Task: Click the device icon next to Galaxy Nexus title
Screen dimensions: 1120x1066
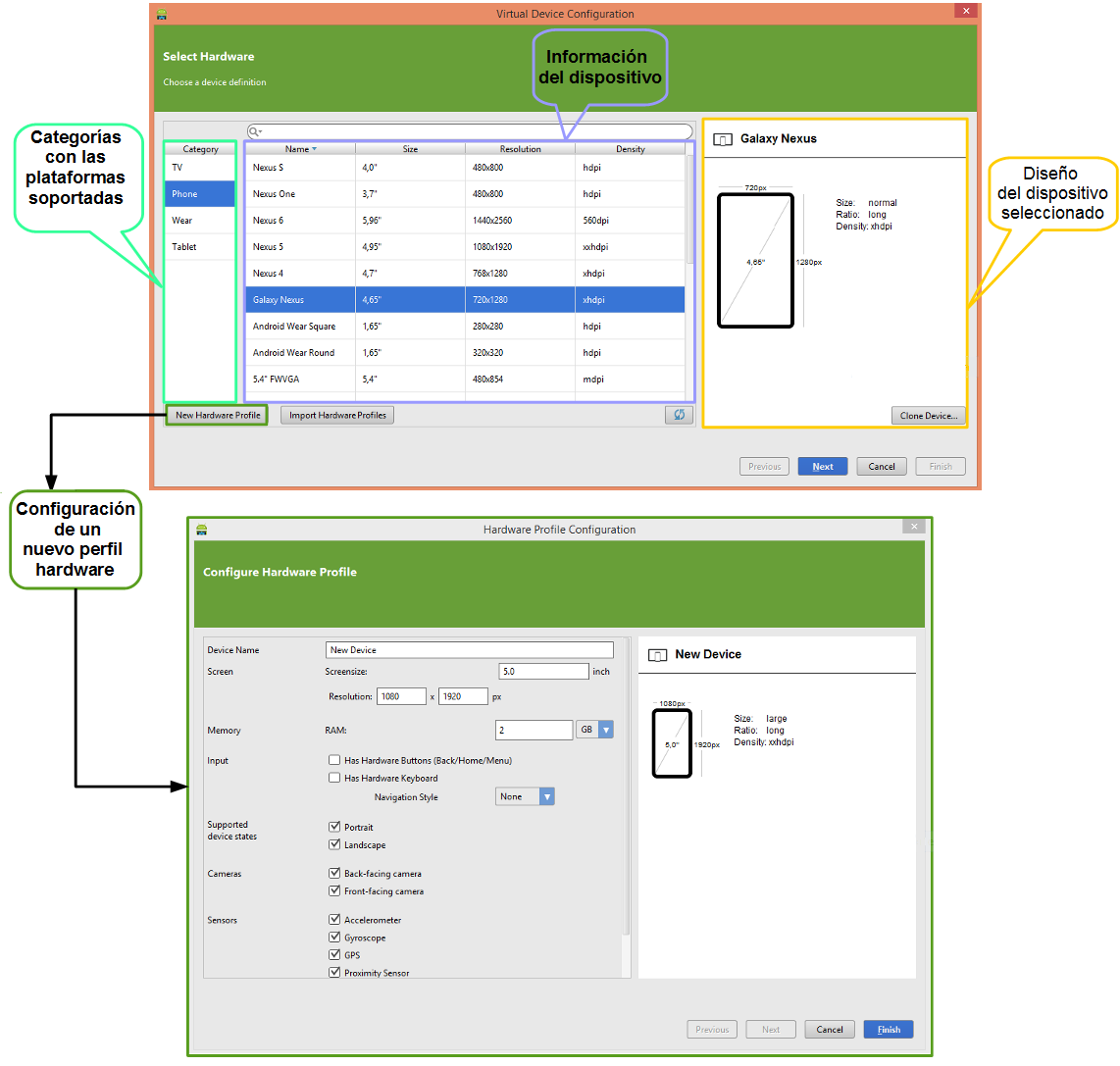Action: coord(723,139)
